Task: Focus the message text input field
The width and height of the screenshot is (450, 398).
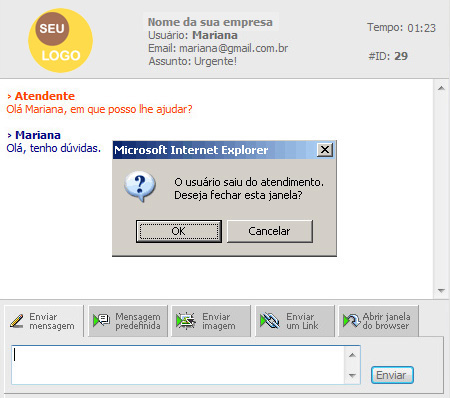Action: (178, 365)
